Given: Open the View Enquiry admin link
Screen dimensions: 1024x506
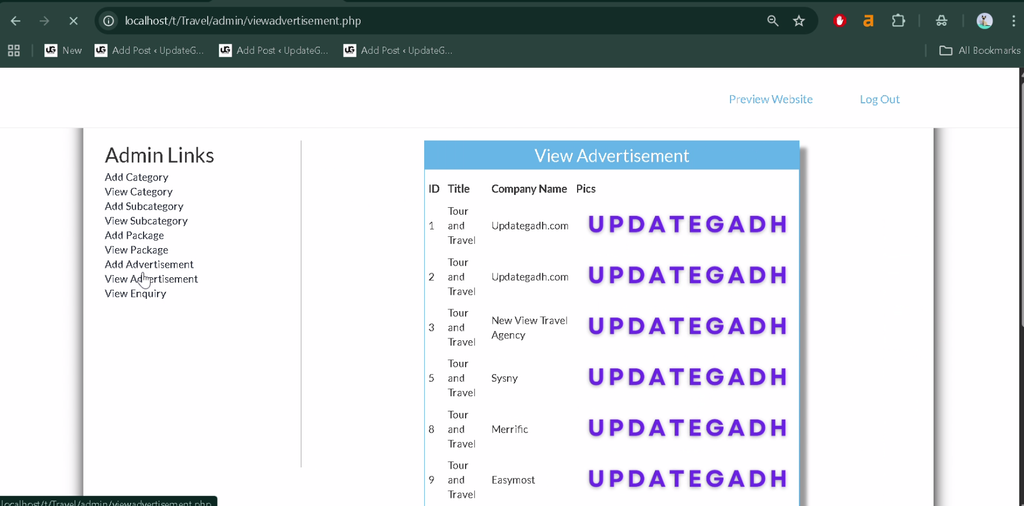Looking at the screenshot, I should (135, 293).
